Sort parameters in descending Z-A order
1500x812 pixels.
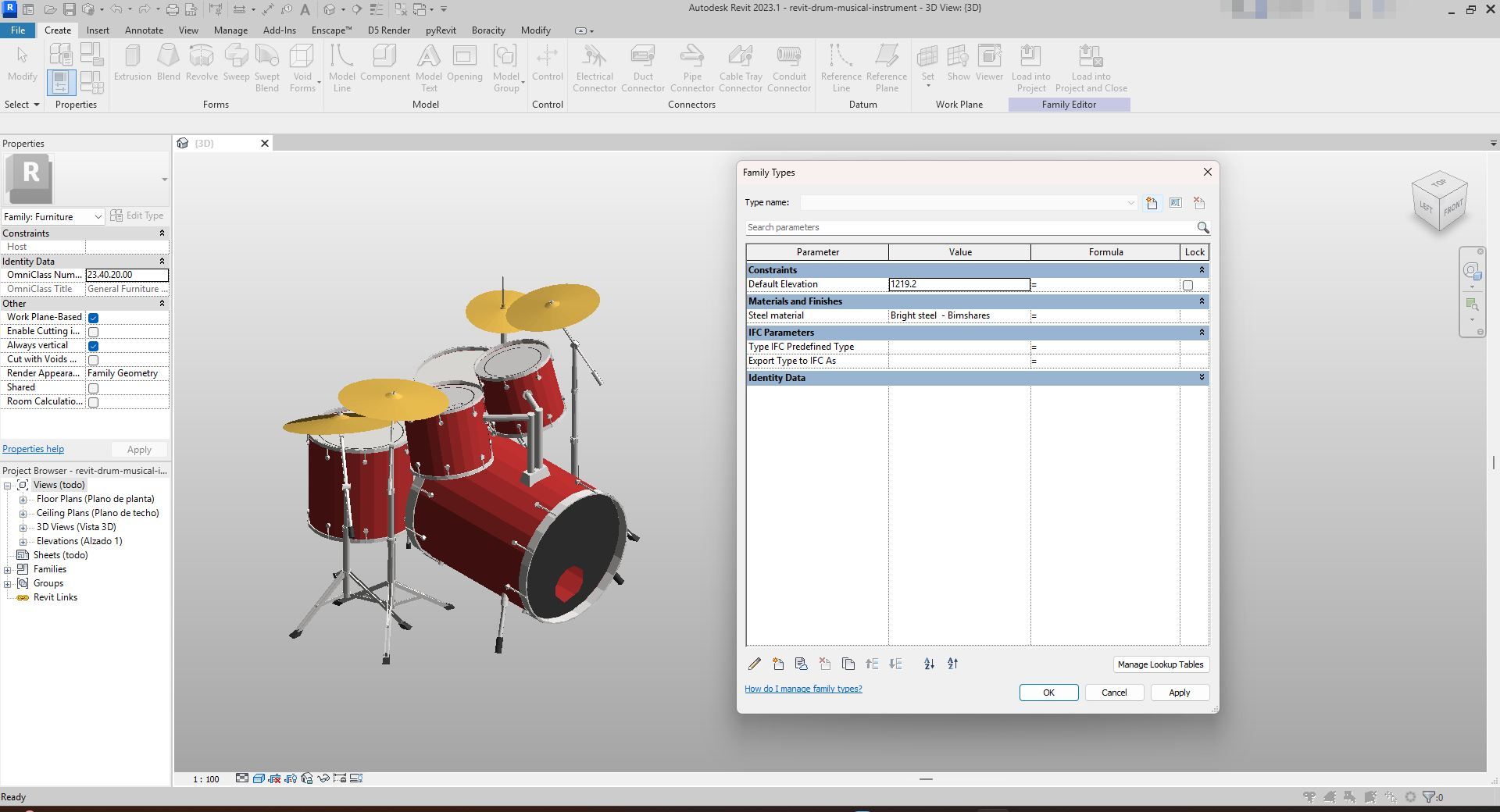point(952,664)
